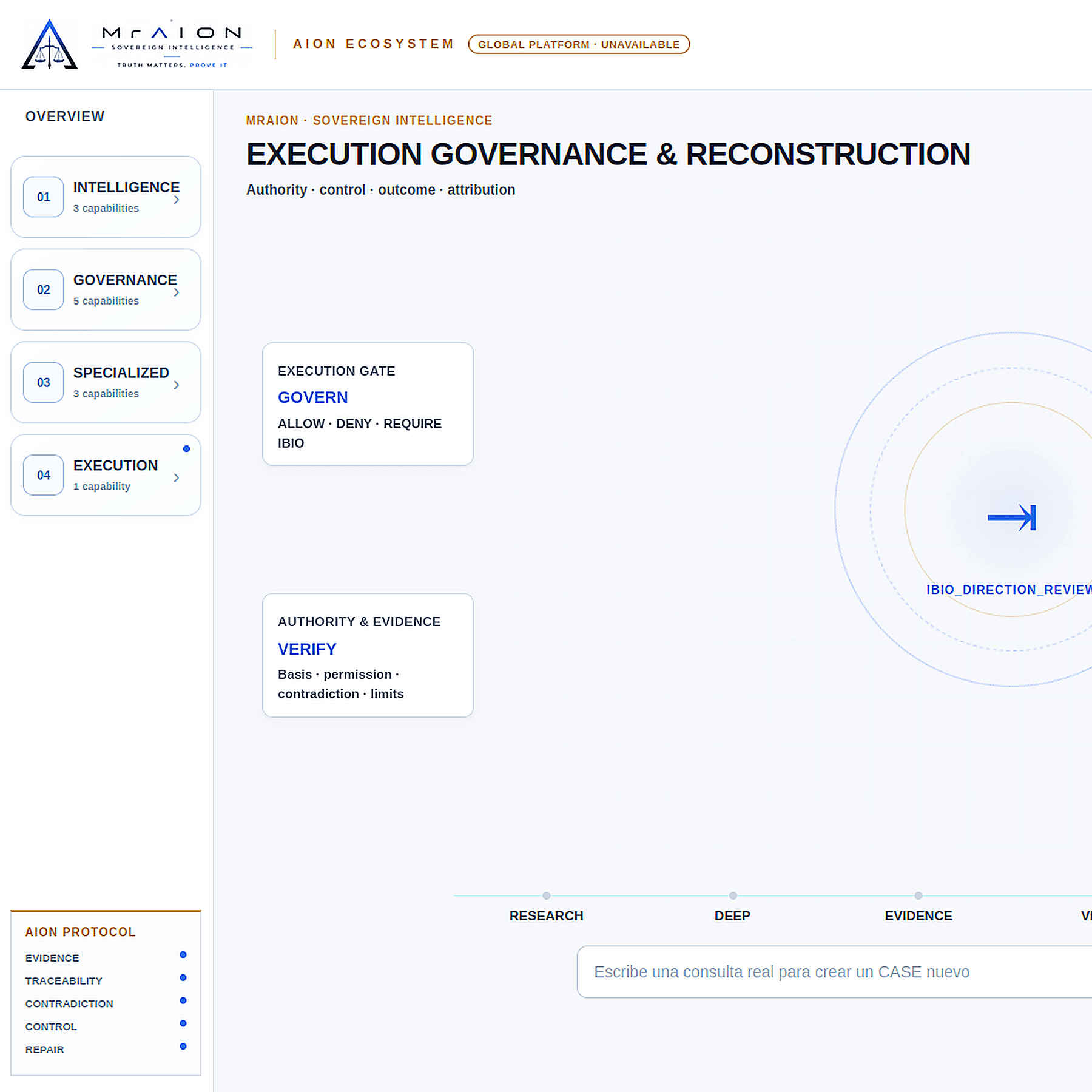This screenshot has width=1092, height=1092.
Task: Click the IBIO_DIRECTION_REVIEW label
Action: [1009, 590]
